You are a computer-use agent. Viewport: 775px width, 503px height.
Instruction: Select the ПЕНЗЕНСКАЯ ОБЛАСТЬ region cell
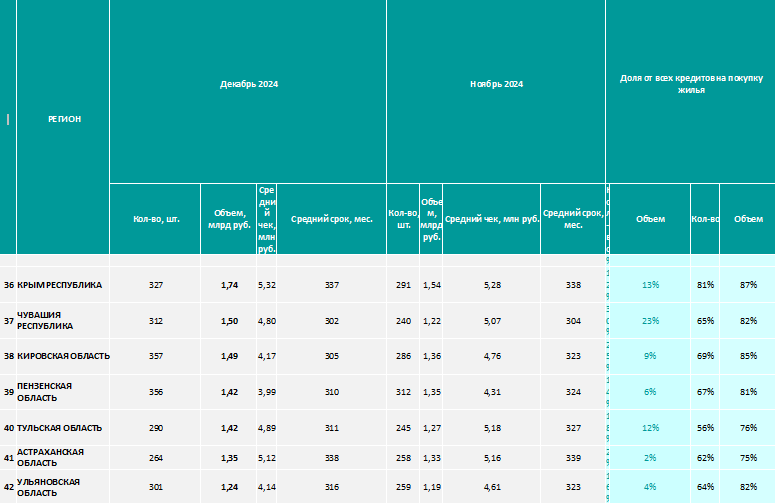(x=63, y=392)
